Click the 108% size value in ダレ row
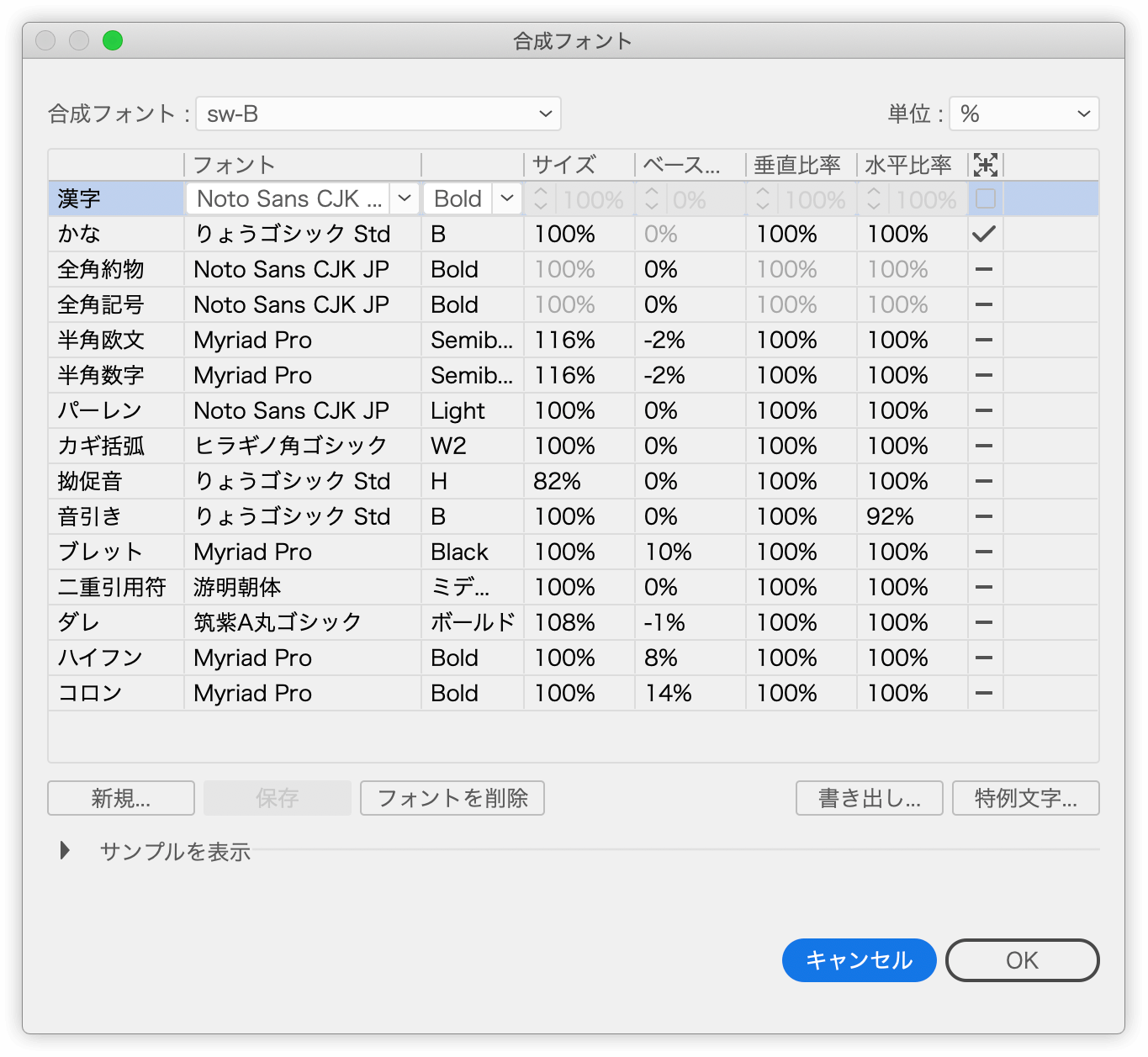Viewport: 1148px width, 1057px height. [564, 622]
